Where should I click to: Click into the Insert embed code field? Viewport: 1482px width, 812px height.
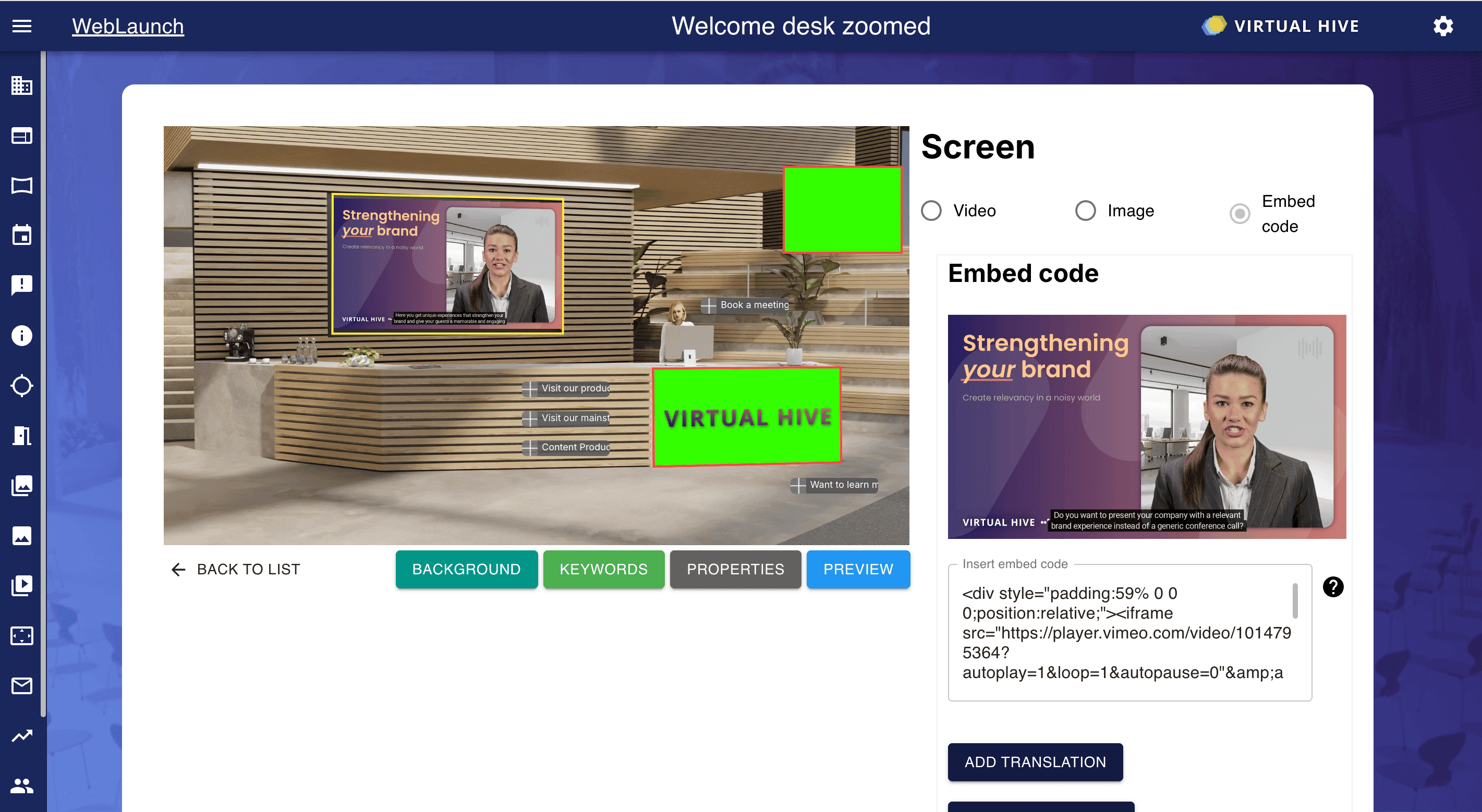click(1129, 633)
